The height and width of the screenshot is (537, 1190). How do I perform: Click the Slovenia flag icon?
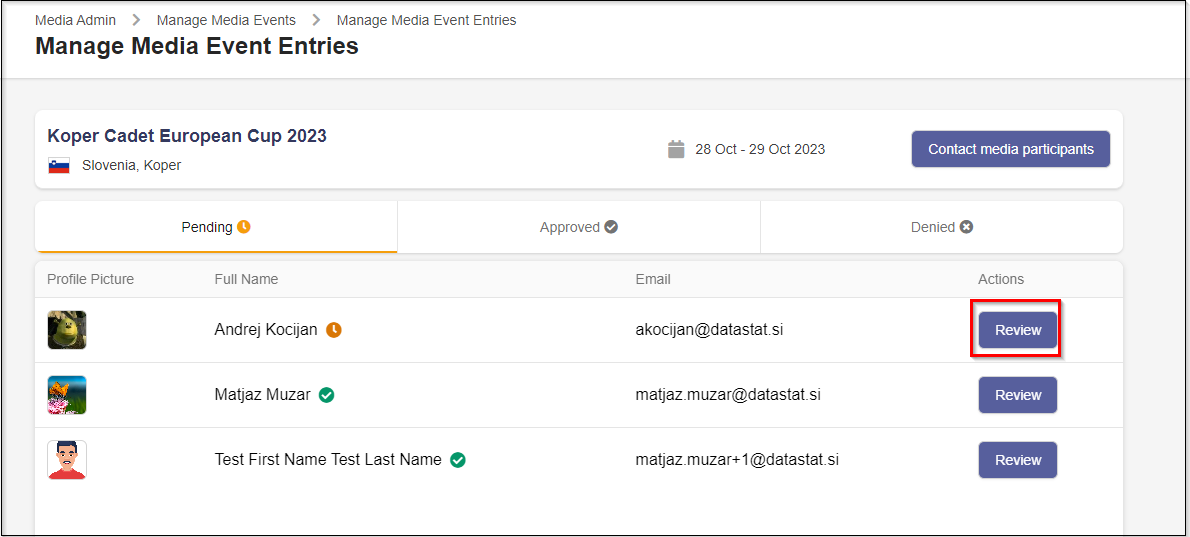click(x=59, y=166)
